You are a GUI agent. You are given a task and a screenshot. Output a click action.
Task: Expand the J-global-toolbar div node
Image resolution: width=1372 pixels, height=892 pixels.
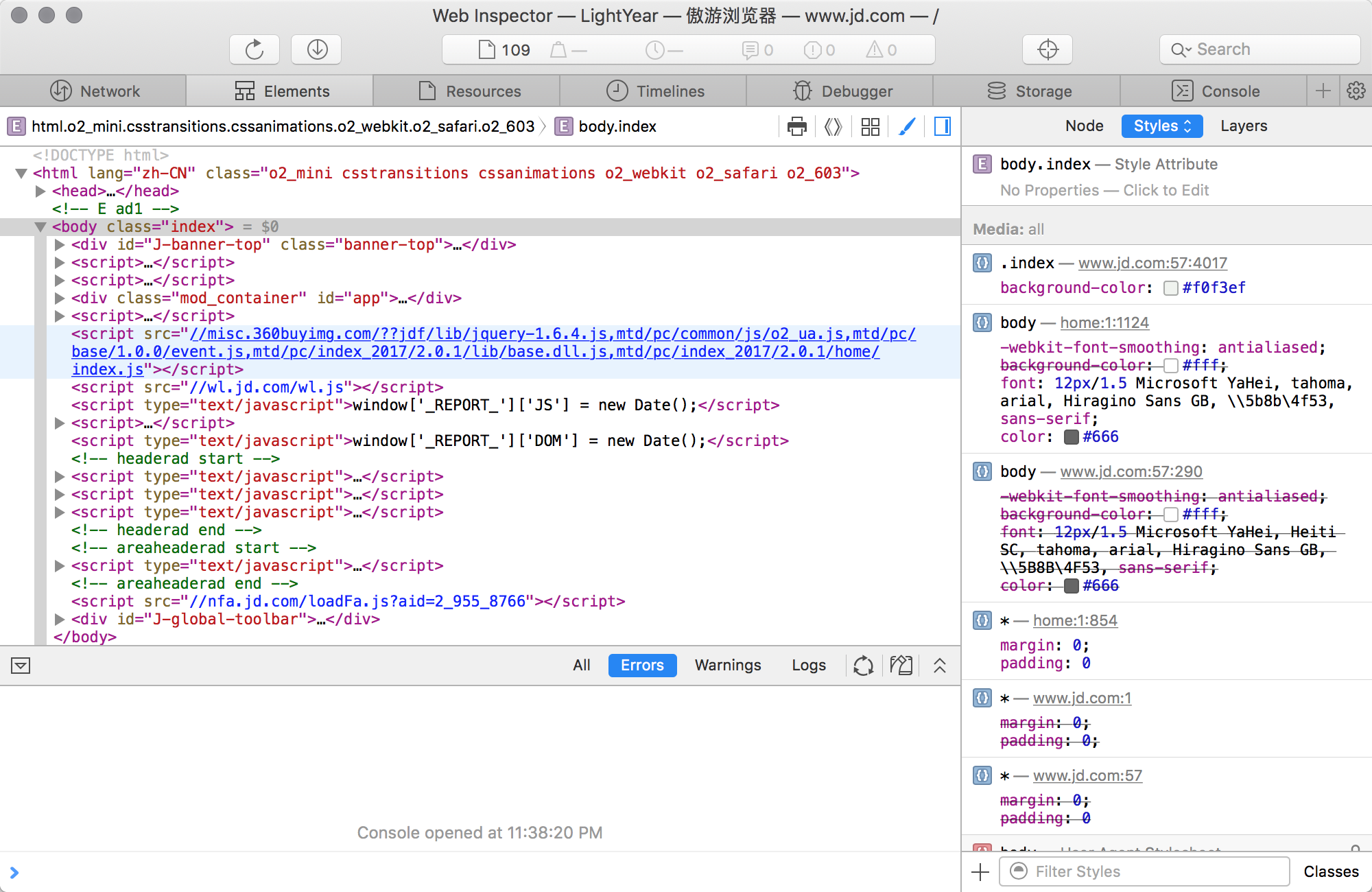60,620
